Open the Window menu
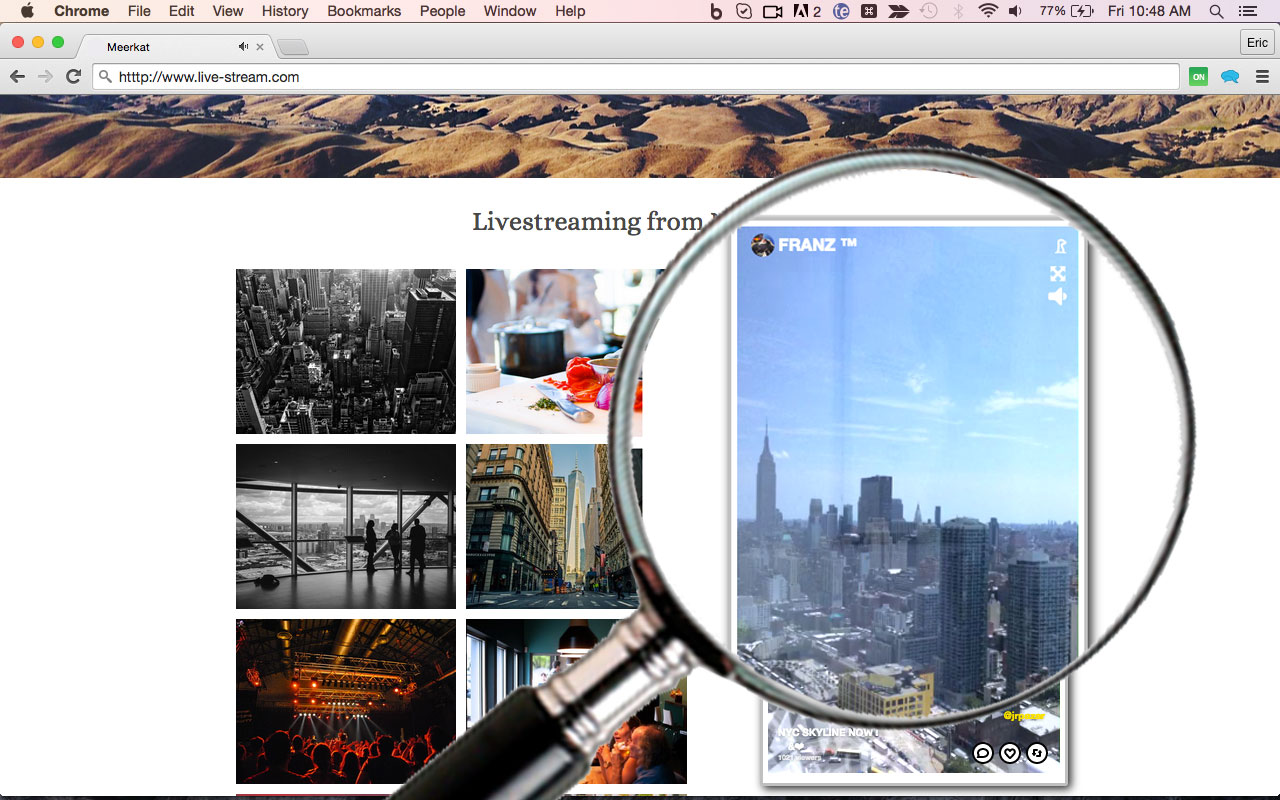 pos(510,11)
